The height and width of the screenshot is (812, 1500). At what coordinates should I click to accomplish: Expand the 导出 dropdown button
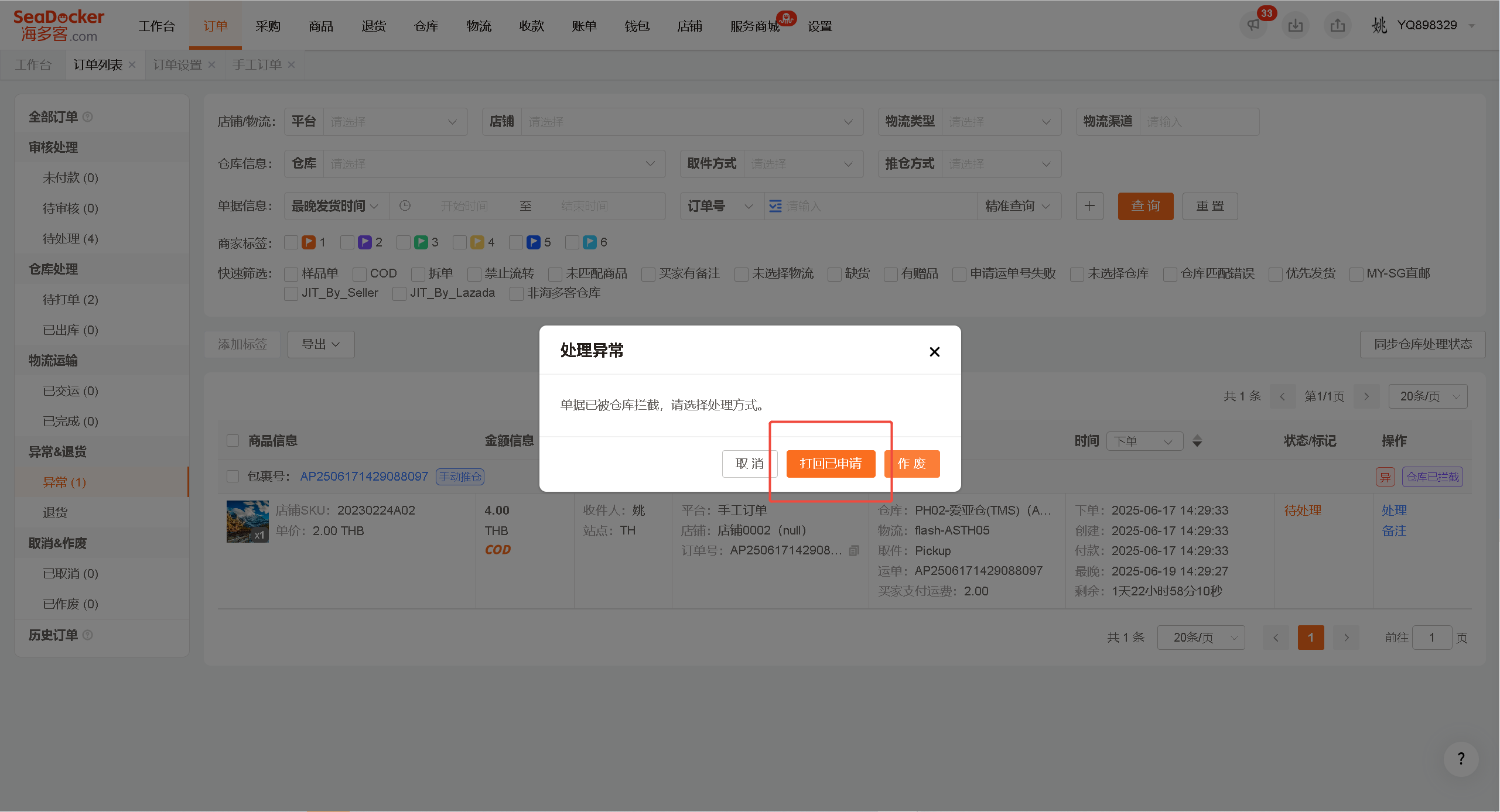coord(321,344)
